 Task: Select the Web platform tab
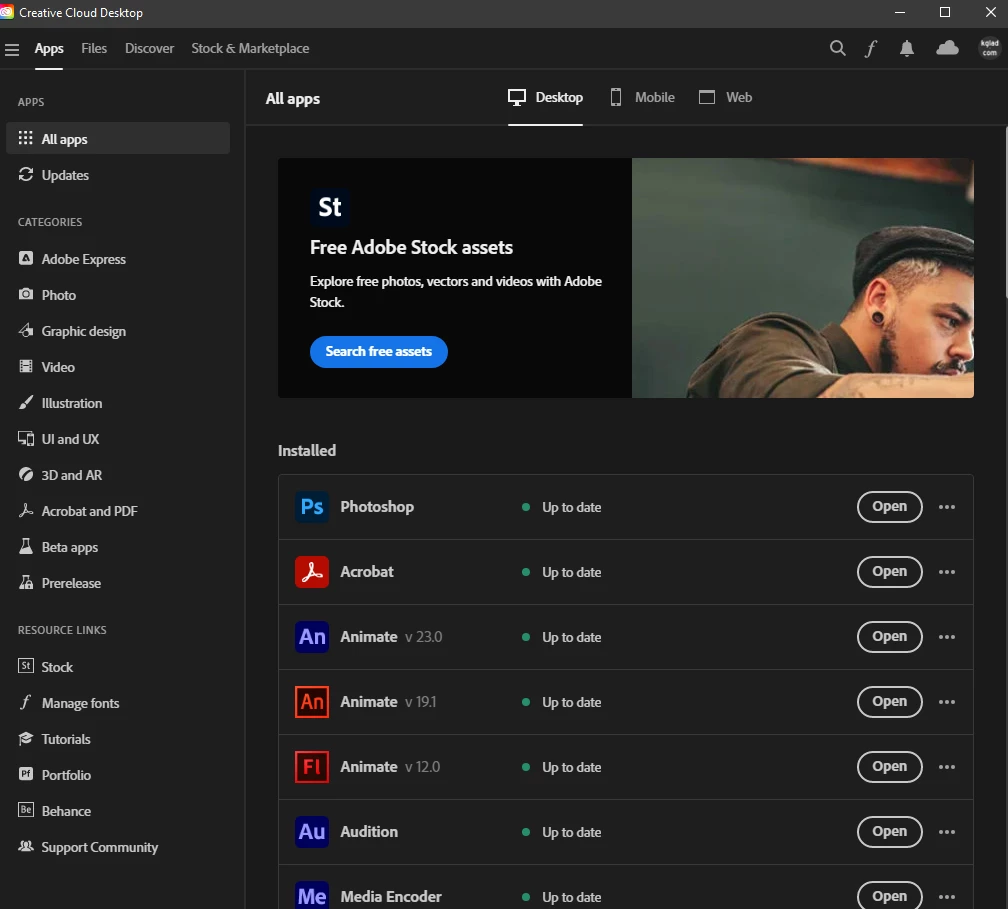click(725, 98)
